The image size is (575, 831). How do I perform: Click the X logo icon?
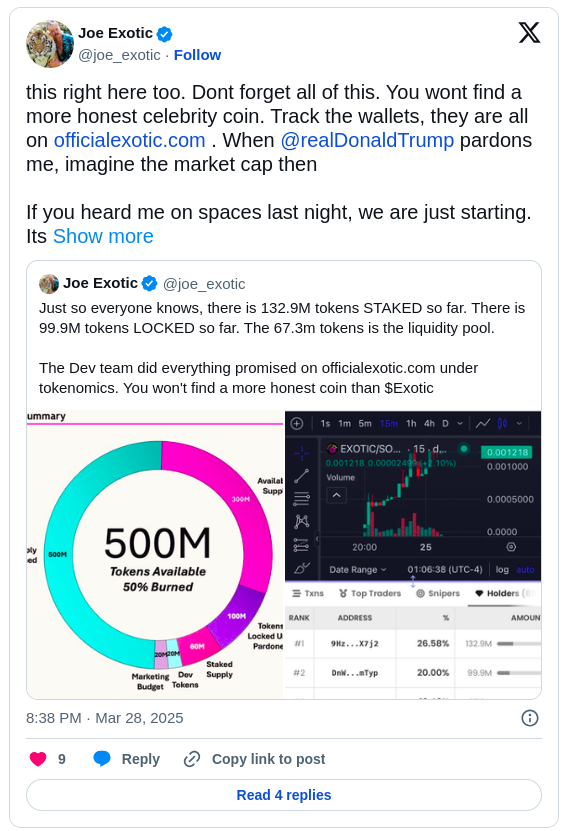point(529,32)
